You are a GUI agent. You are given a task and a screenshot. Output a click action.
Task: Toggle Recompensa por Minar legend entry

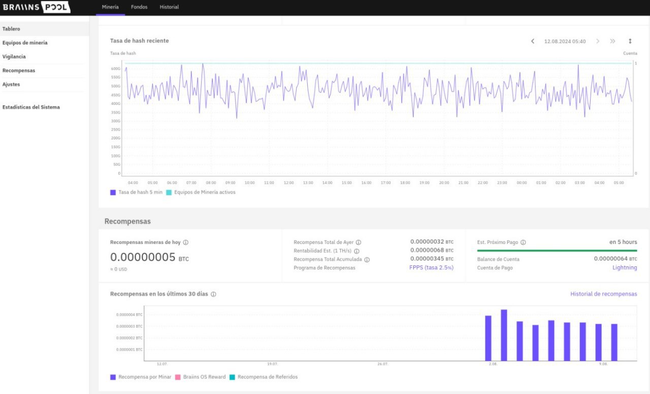click(x=141, y=377)
